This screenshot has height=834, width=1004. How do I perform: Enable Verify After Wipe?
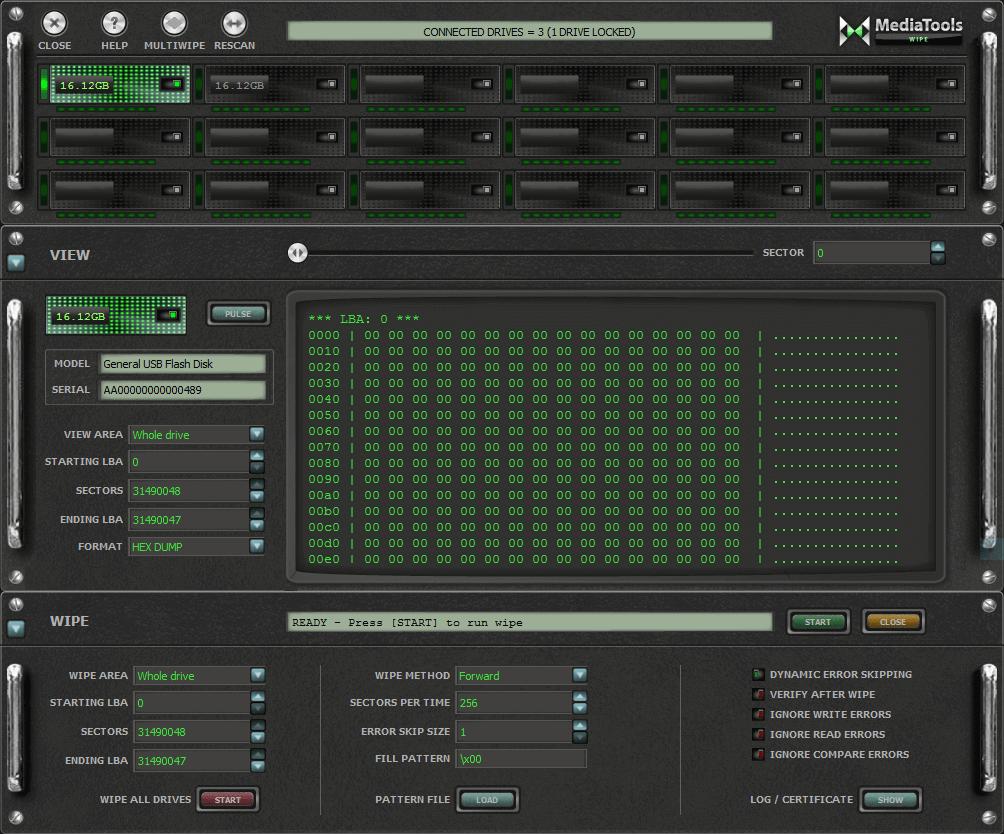[x=758, y=695]
